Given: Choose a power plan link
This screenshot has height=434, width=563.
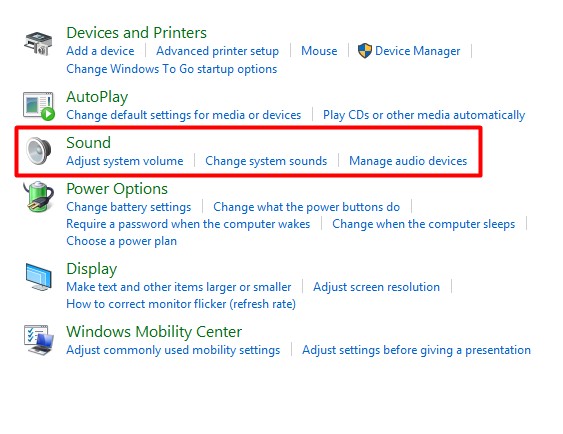Looking at the screenshot, I should [x=121, y=241].
